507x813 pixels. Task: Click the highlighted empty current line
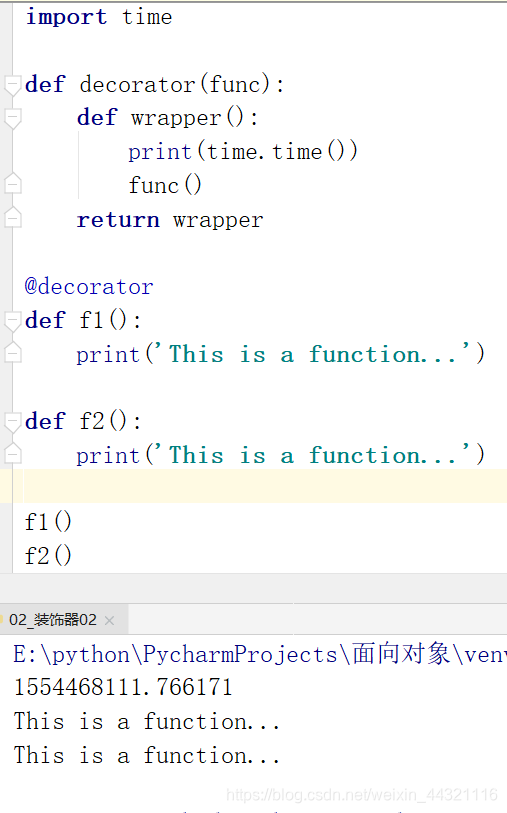click(254, 486)
